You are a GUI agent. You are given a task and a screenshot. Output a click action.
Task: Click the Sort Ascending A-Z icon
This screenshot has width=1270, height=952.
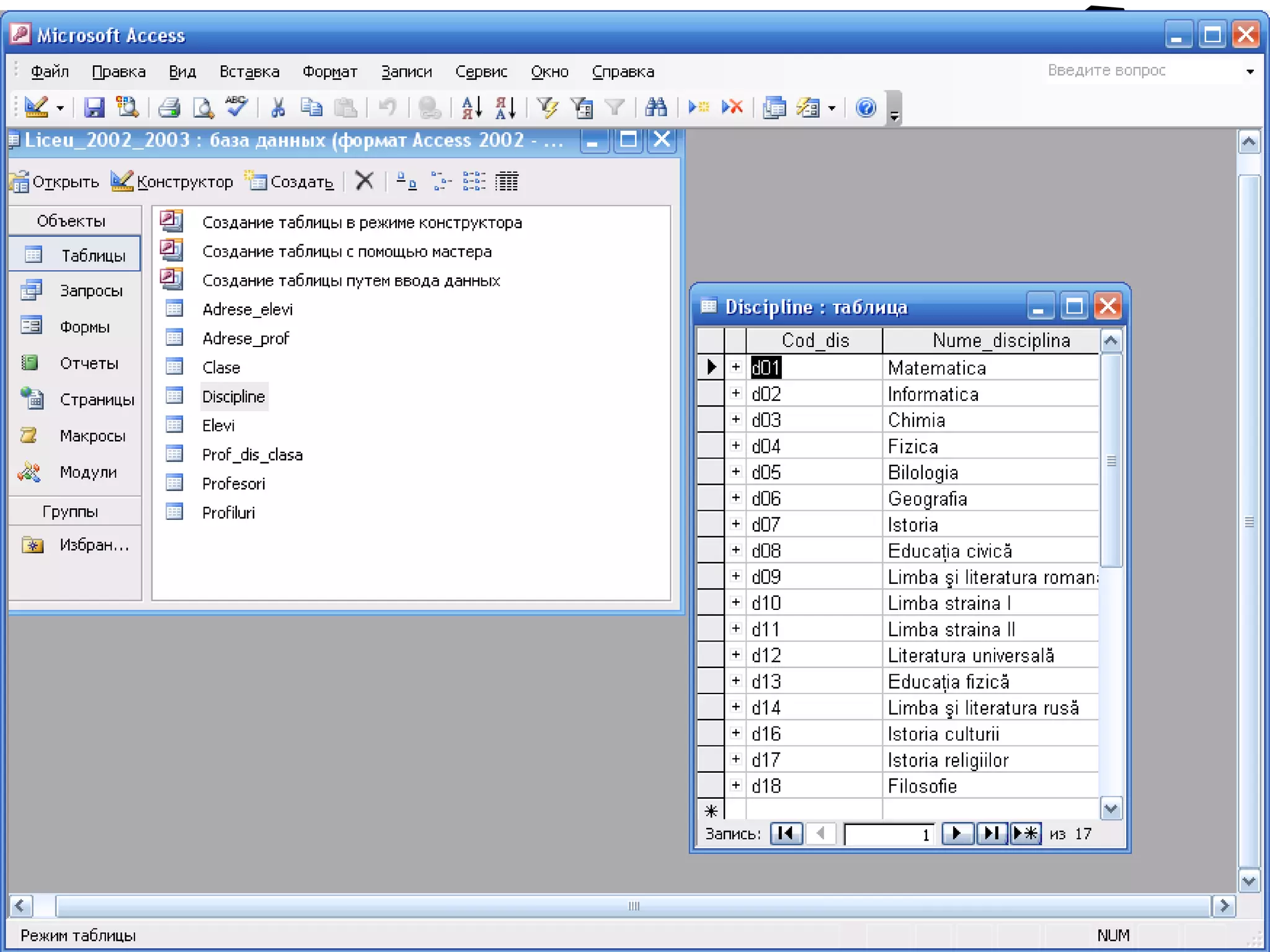[471, 108]
